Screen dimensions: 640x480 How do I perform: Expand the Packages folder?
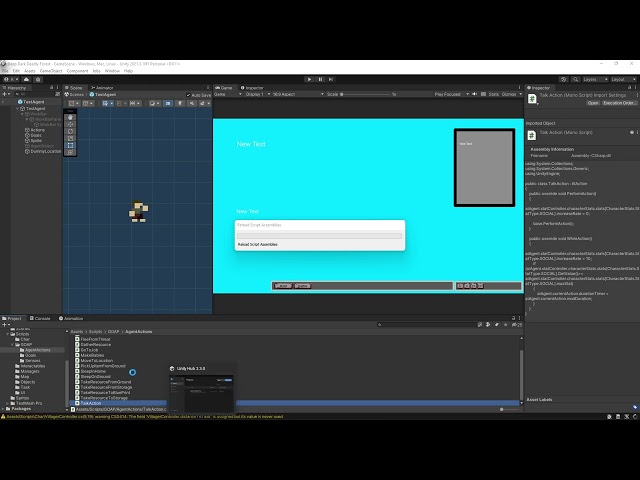(3, 409)
